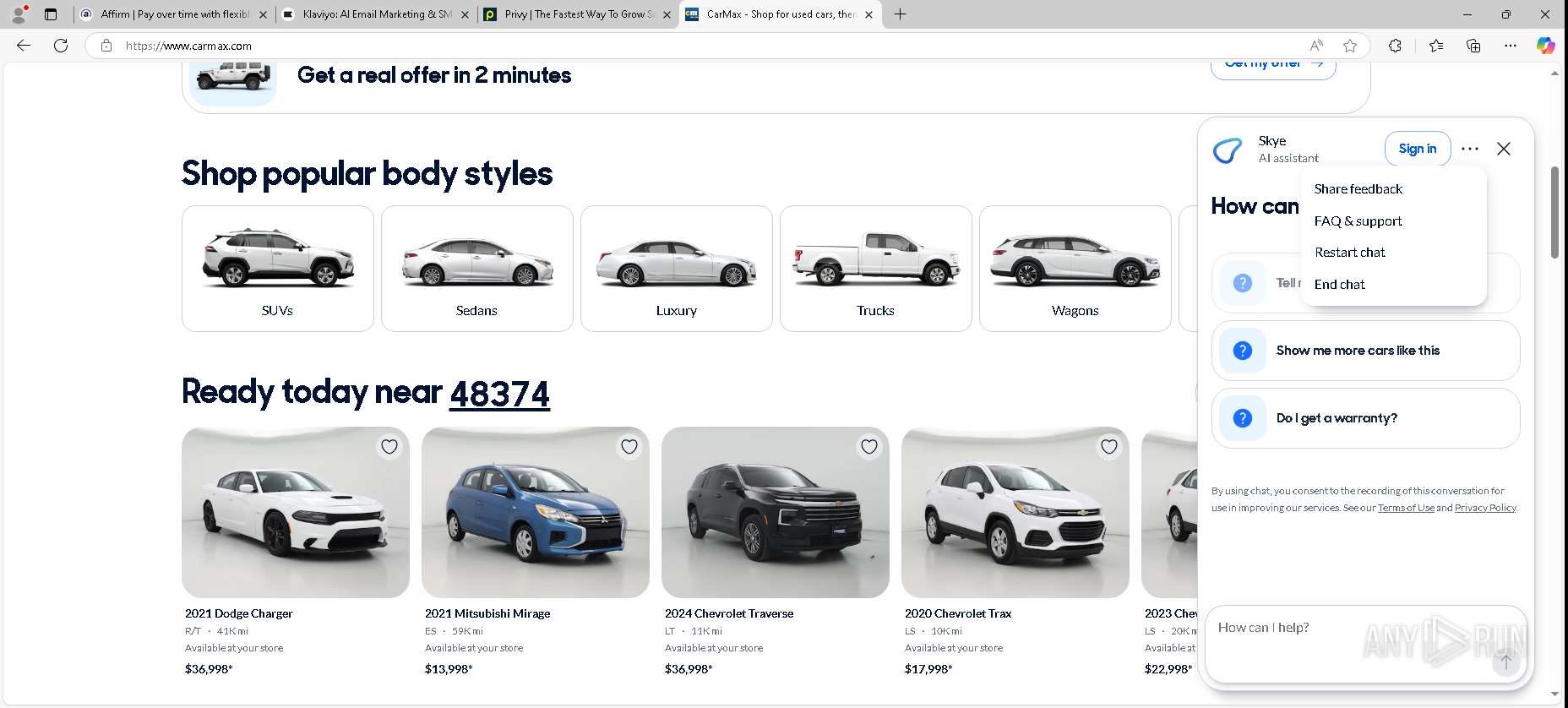Go back to the previous page
1568x708 pixels.
24,46
